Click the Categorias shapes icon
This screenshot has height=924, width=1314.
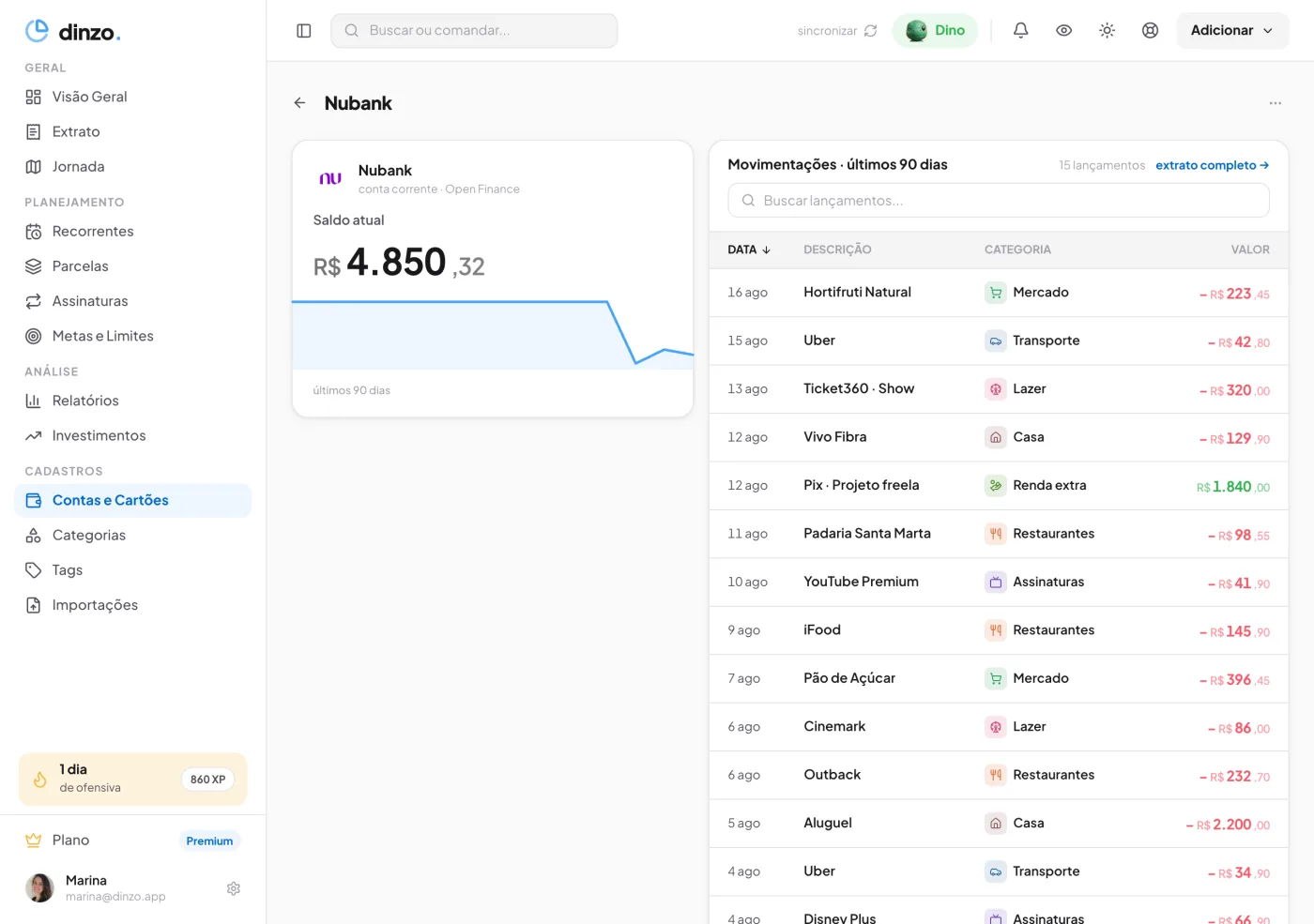[x=34, y=536]
